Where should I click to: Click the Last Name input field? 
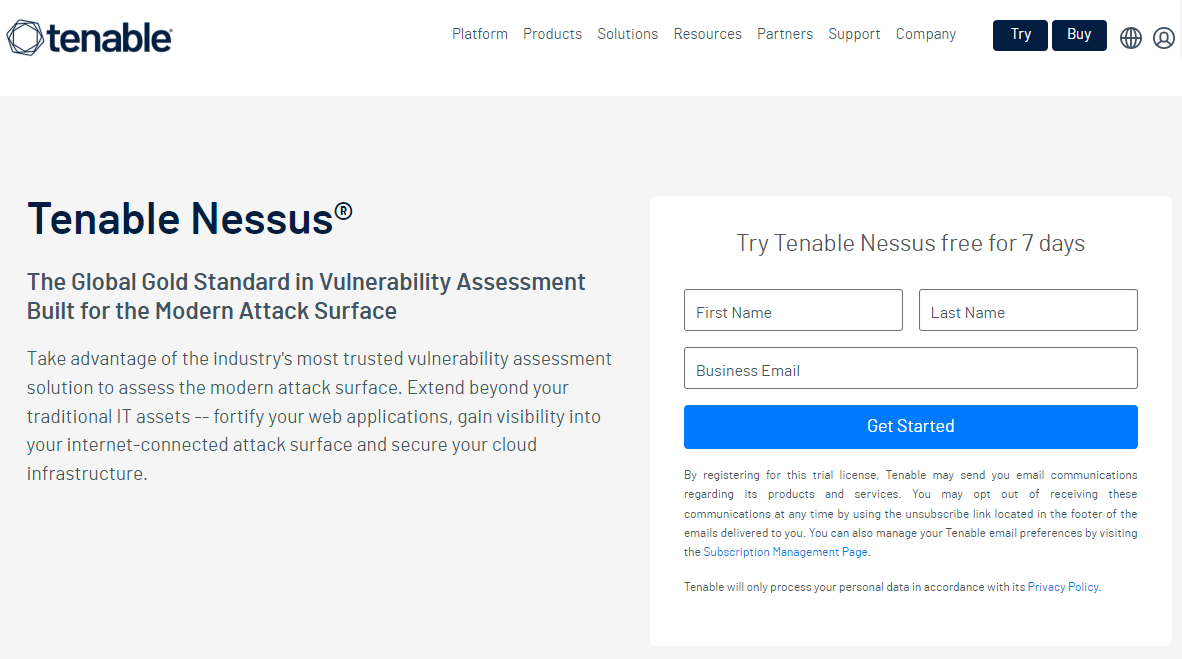click(1027, 310)
